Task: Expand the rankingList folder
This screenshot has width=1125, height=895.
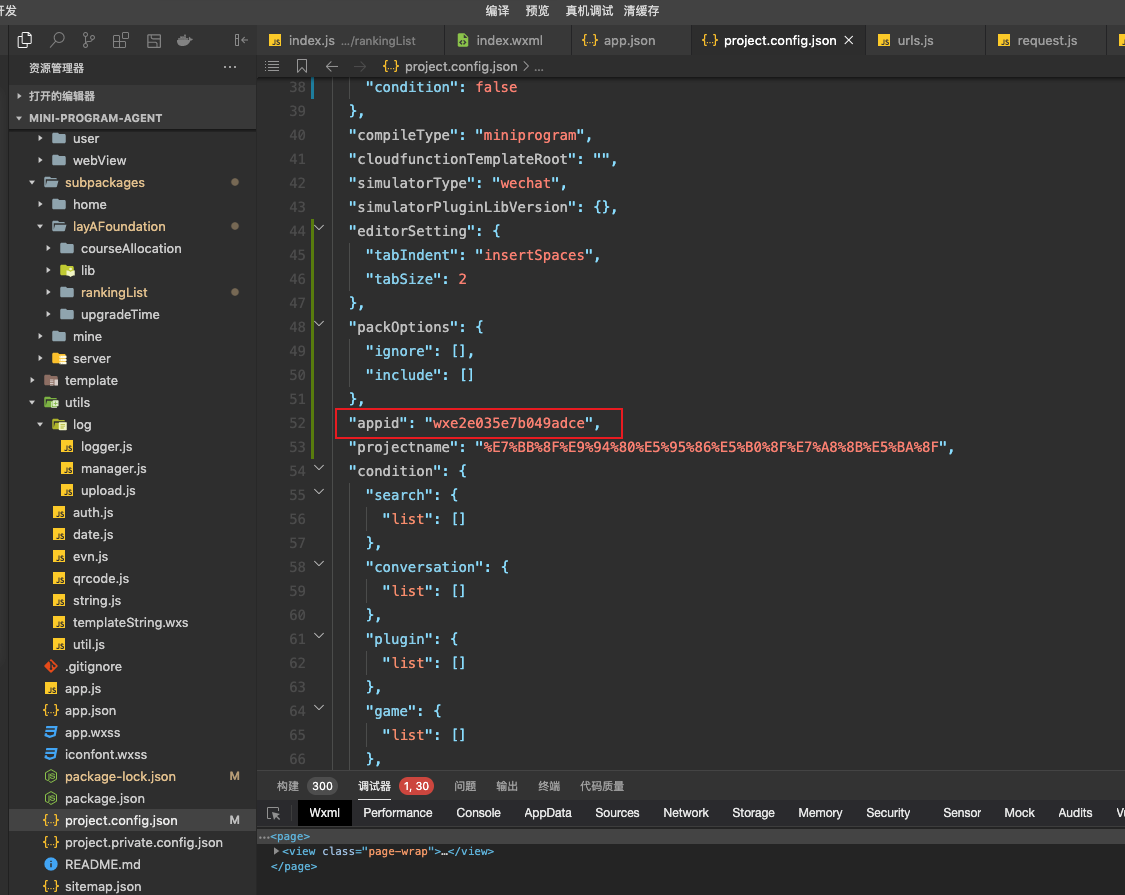Action: (48, 292)
